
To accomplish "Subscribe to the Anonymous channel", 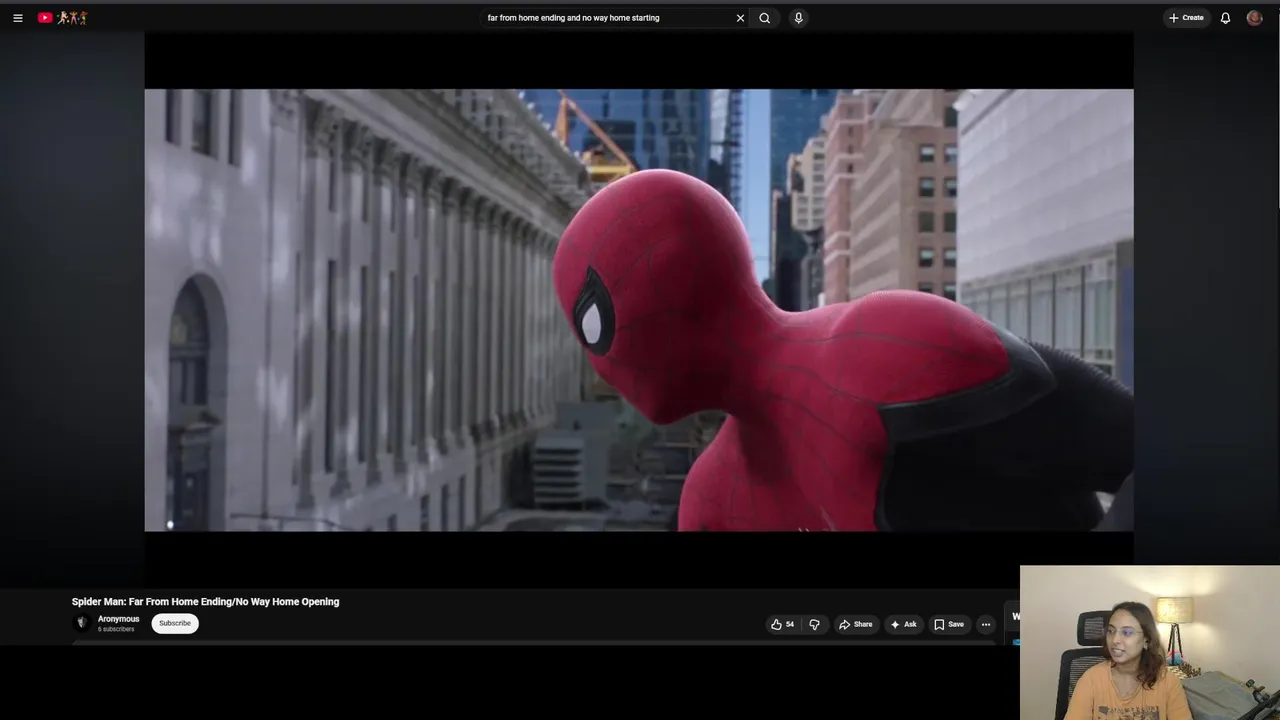I will (x=175, y=623).
